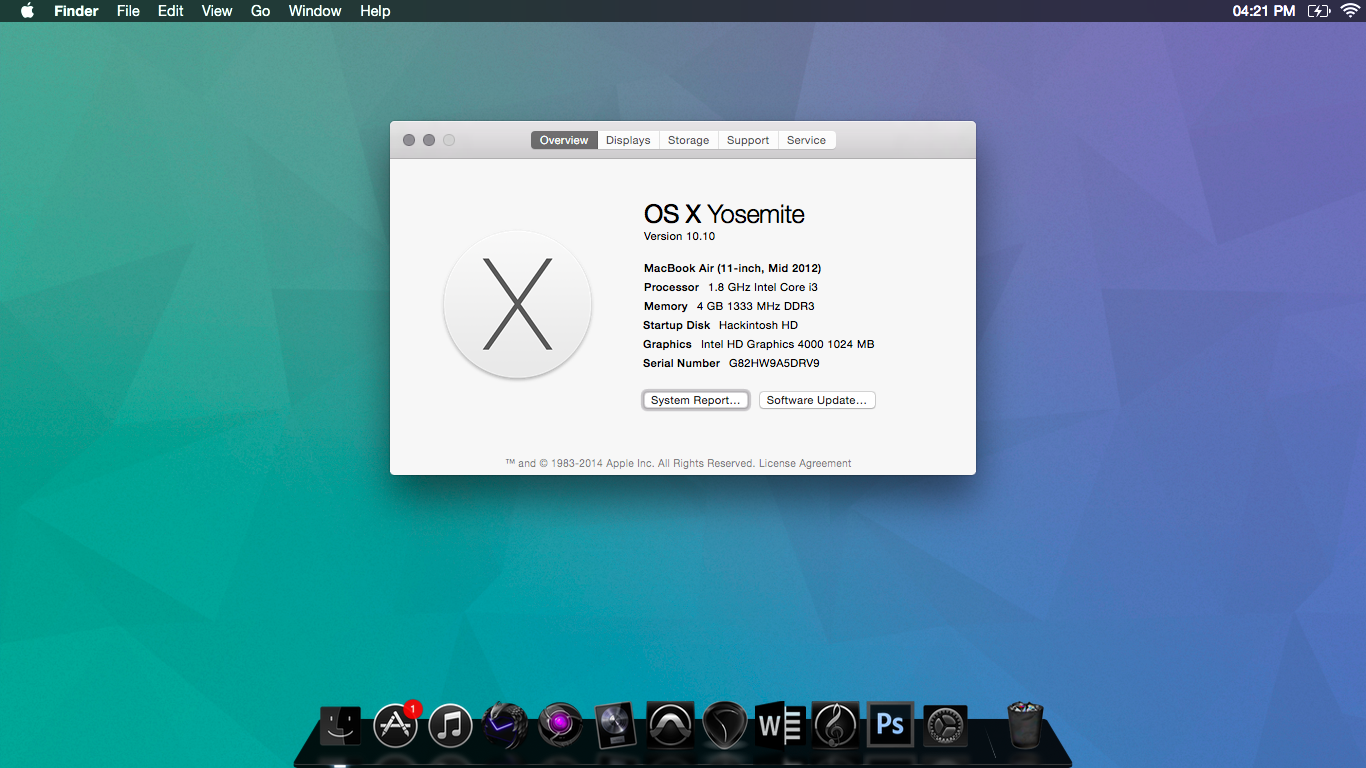Minimize the About This Mac window
1366x768 pixels.
(429, 140)
